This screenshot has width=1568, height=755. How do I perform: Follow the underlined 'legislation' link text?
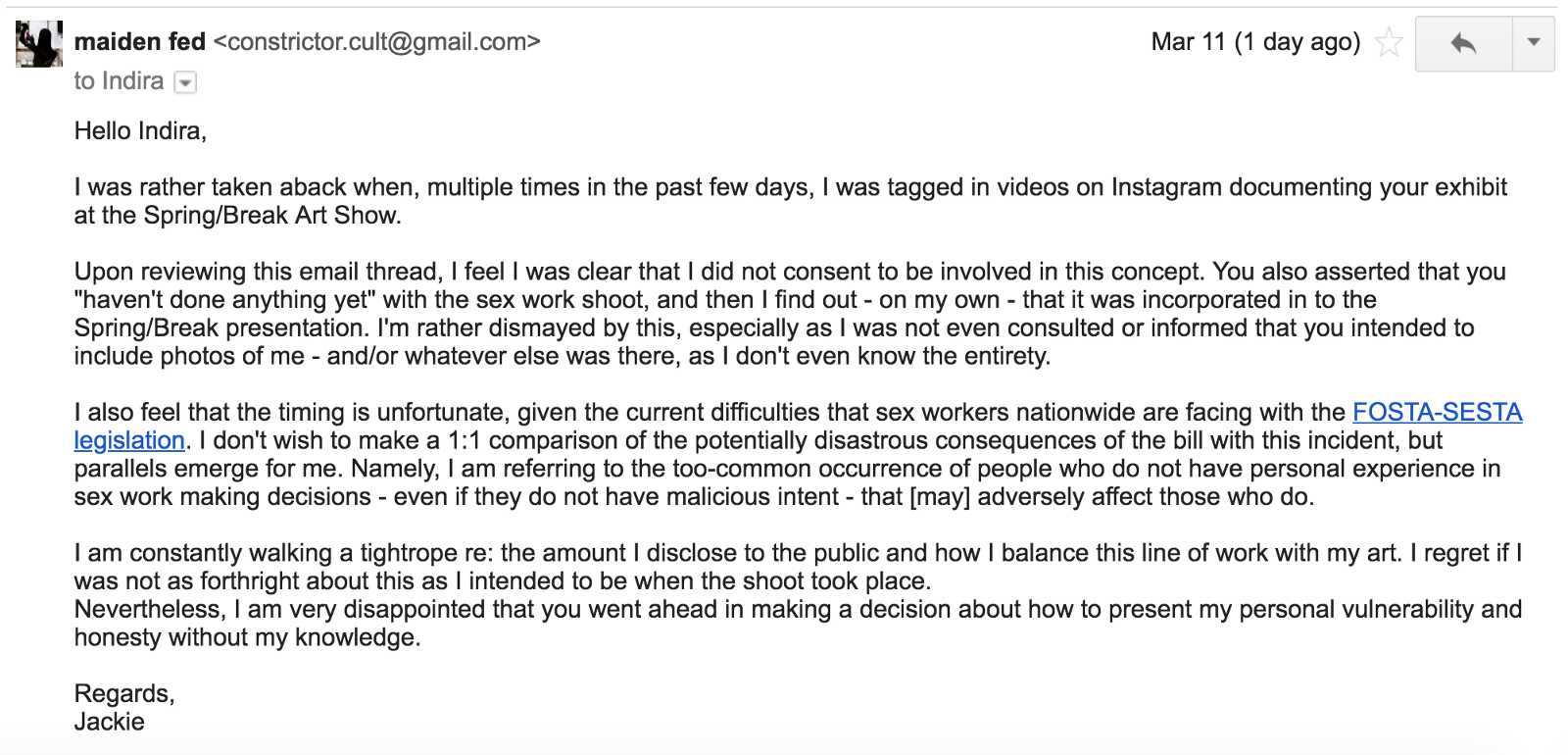pos(129,441)
